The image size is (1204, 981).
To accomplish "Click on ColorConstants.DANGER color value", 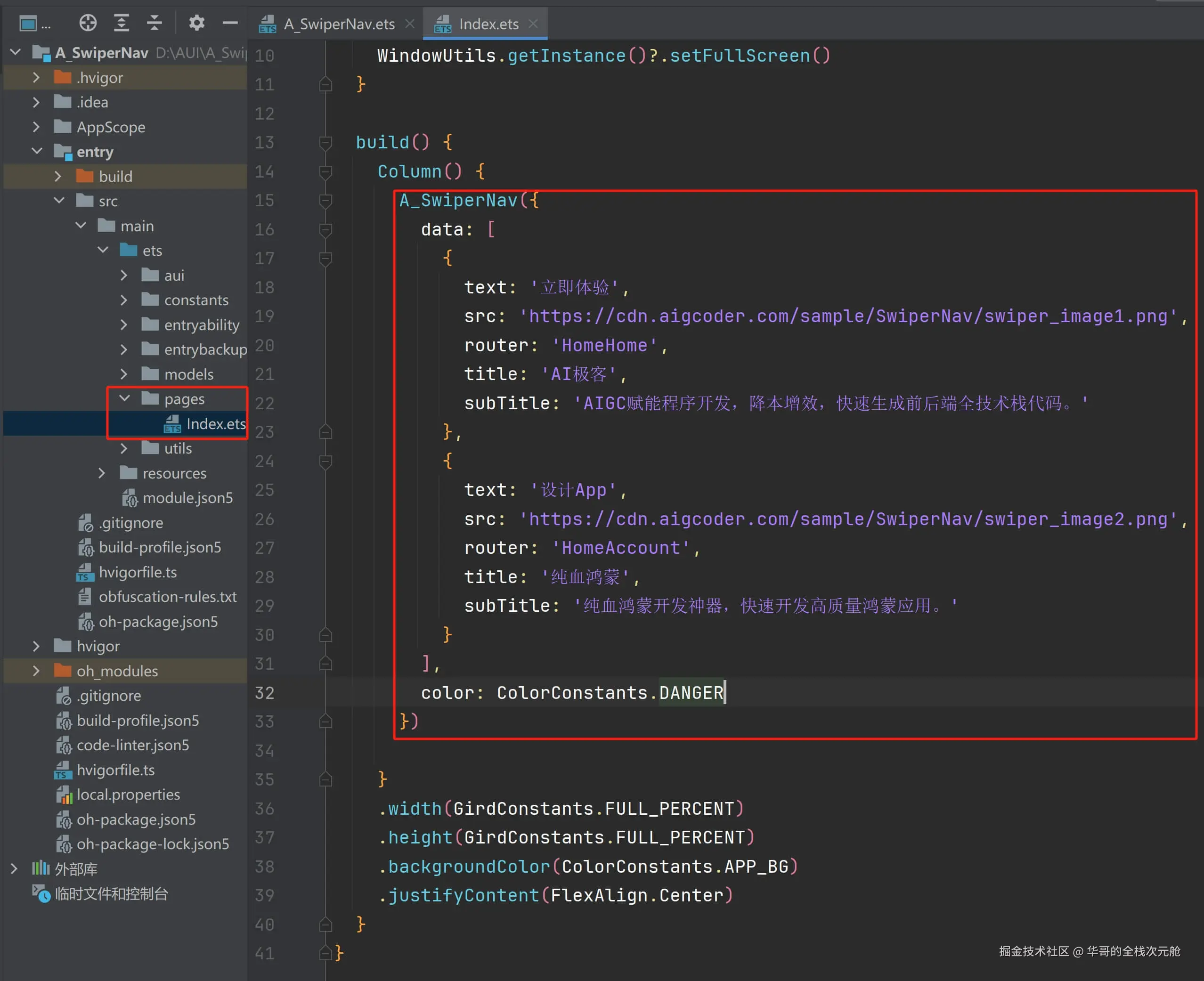I will click(610, 693).
